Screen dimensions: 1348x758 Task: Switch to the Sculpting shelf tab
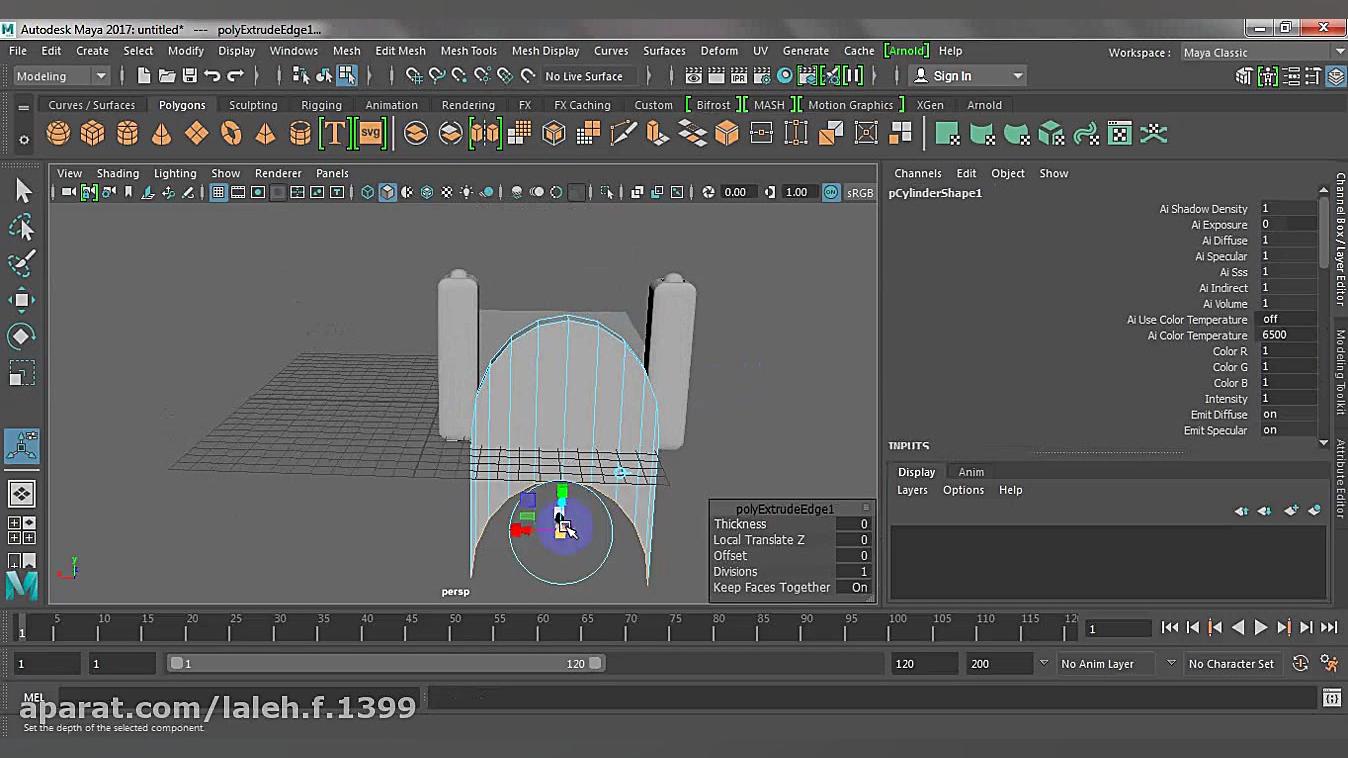click(x=253, y=105)
